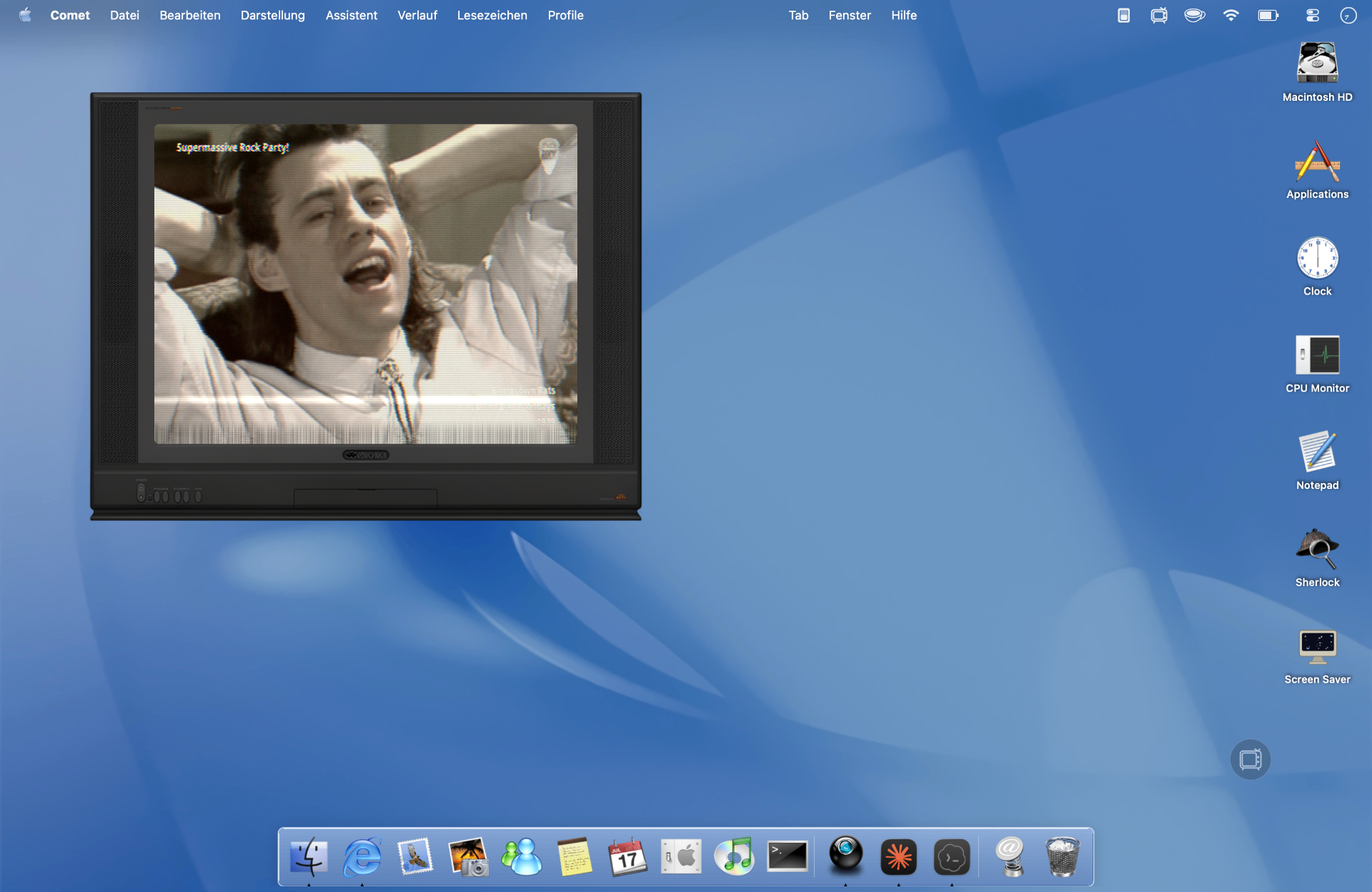The image size is (1372, 892).
Task: Click the @ spring icon in dock
Action: [1010, 856]
